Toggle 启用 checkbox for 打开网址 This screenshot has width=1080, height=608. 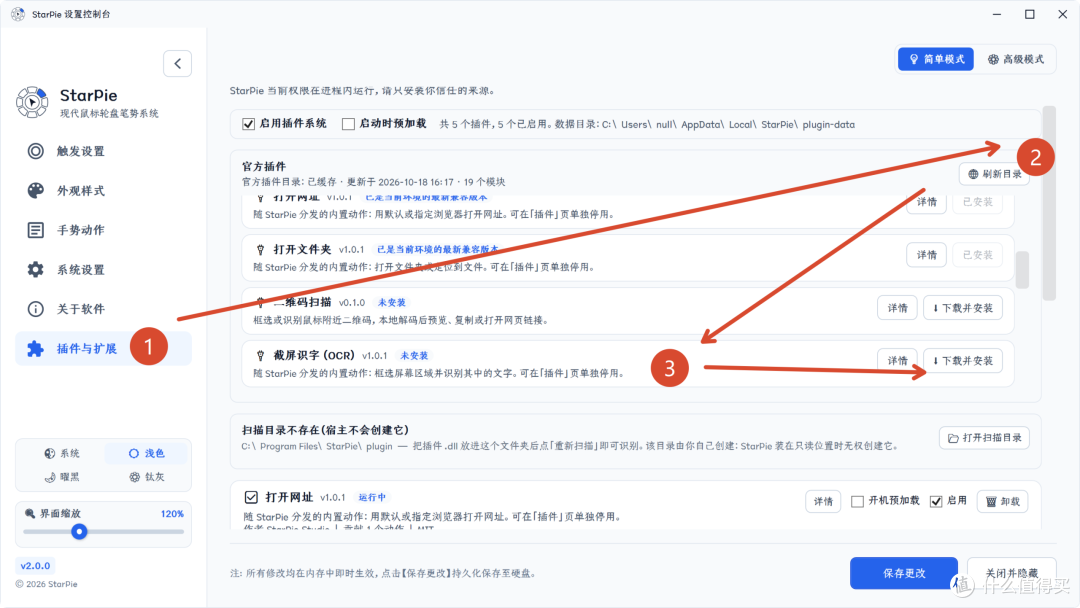click(936, 501)
